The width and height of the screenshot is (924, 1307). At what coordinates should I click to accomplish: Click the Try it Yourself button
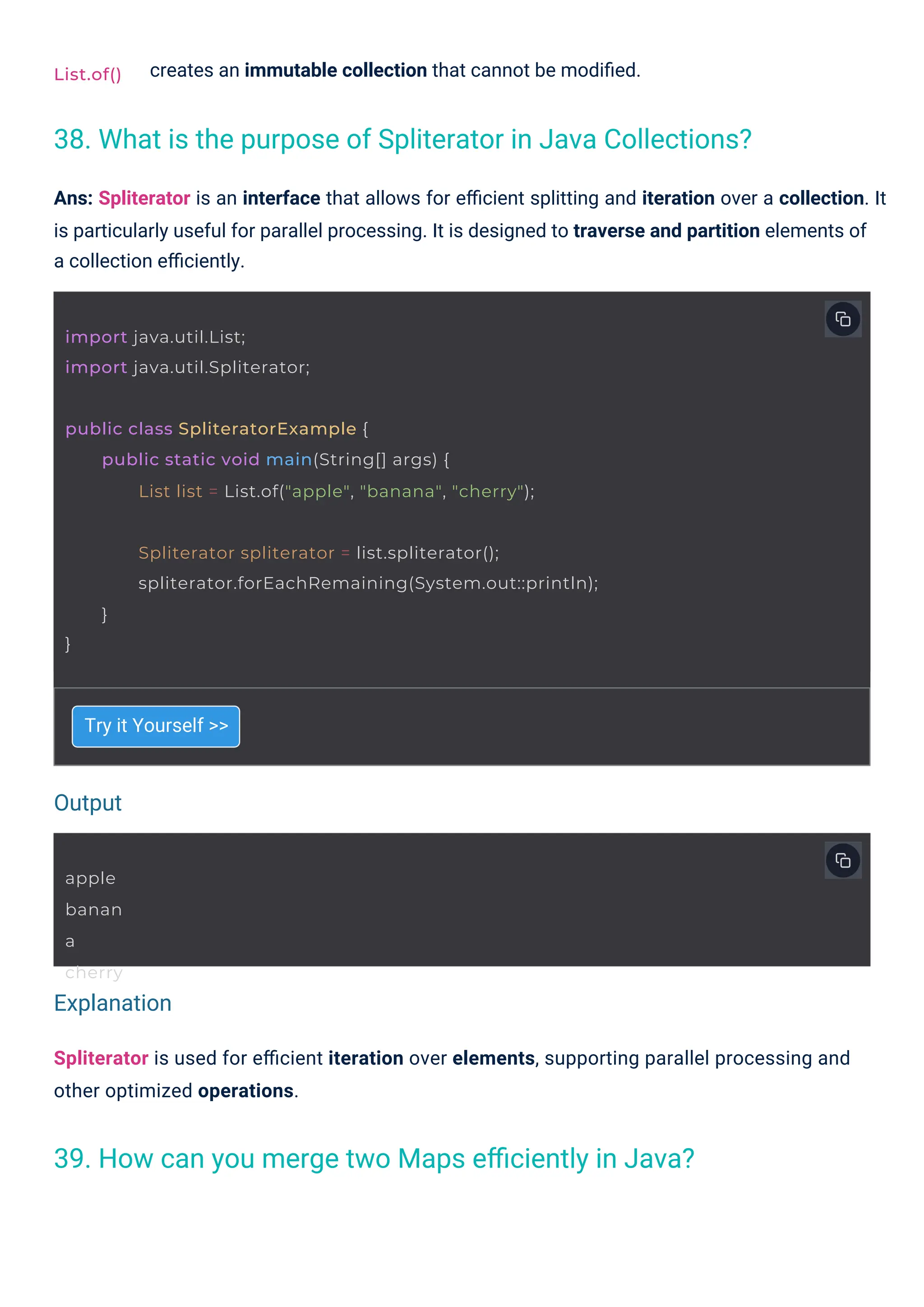pyautogui.click(x=156, y=726)
